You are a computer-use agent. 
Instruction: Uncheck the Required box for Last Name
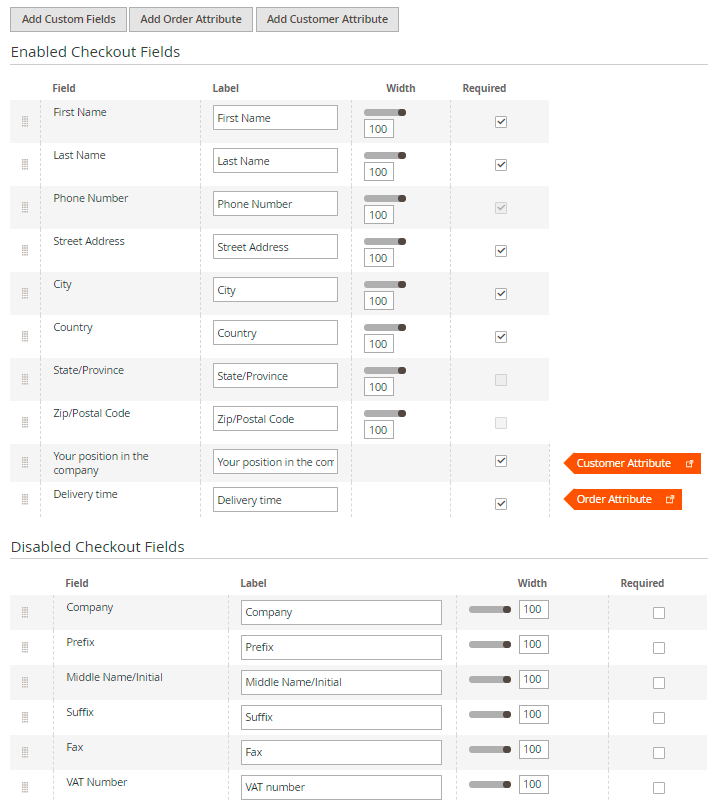[x=501, y=165]
